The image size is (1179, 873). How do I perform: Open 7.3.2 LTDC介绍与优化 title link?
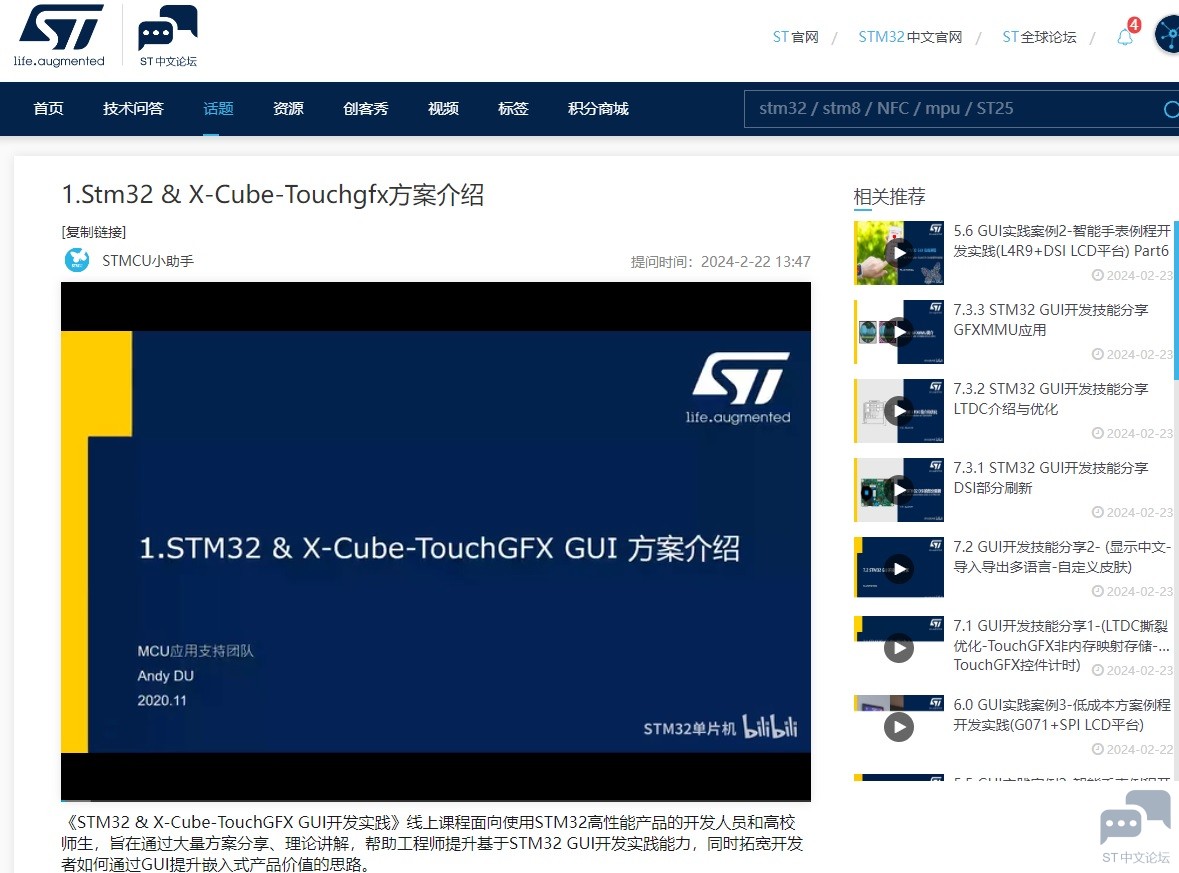click(1050, 399)
